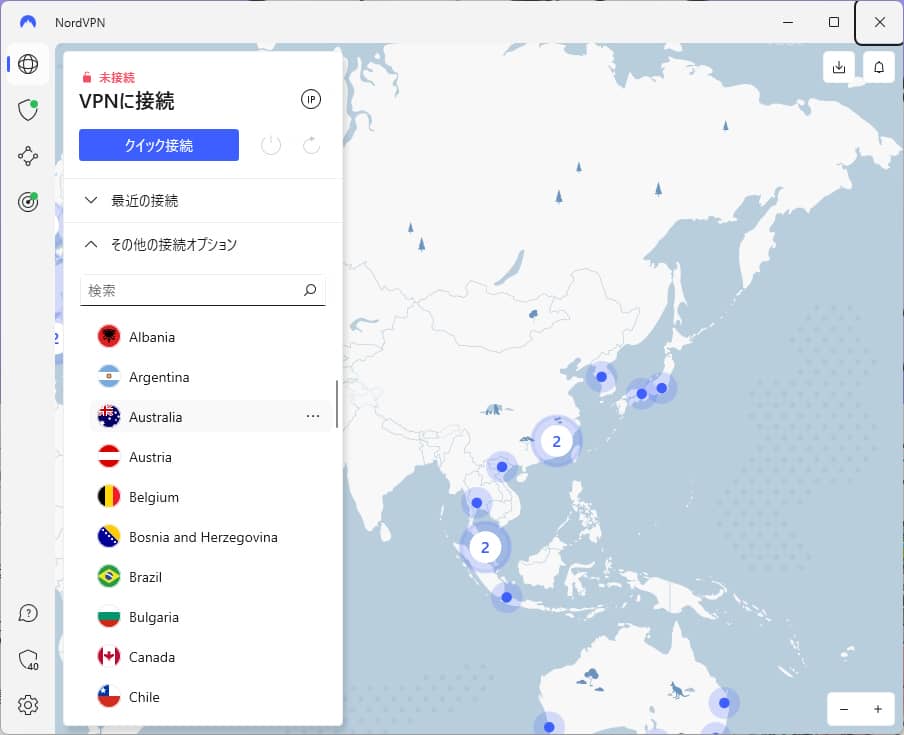The height and width of the screenshot is (735, 904).
Task: Select Chile in country list
Action: 211,697
